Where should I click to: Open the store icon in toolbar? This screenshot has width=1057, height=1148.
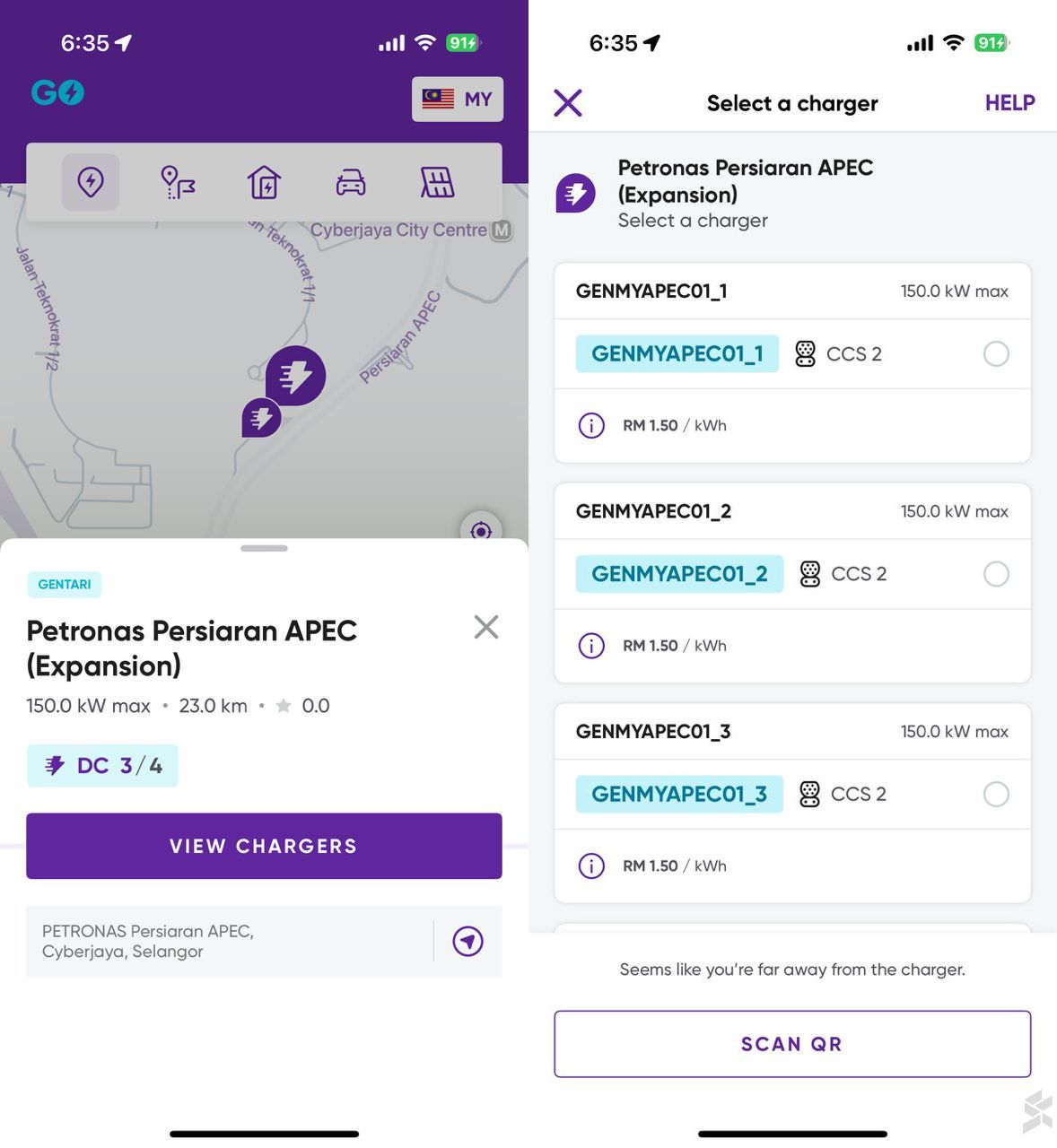pyautogui.click(x=437, y=182)
